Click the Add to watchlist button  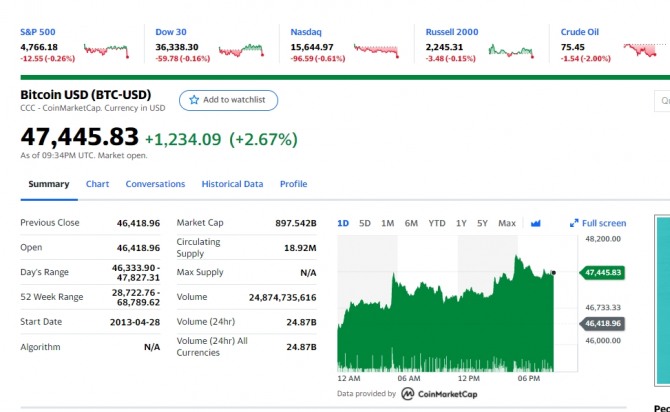pos(228,100)
